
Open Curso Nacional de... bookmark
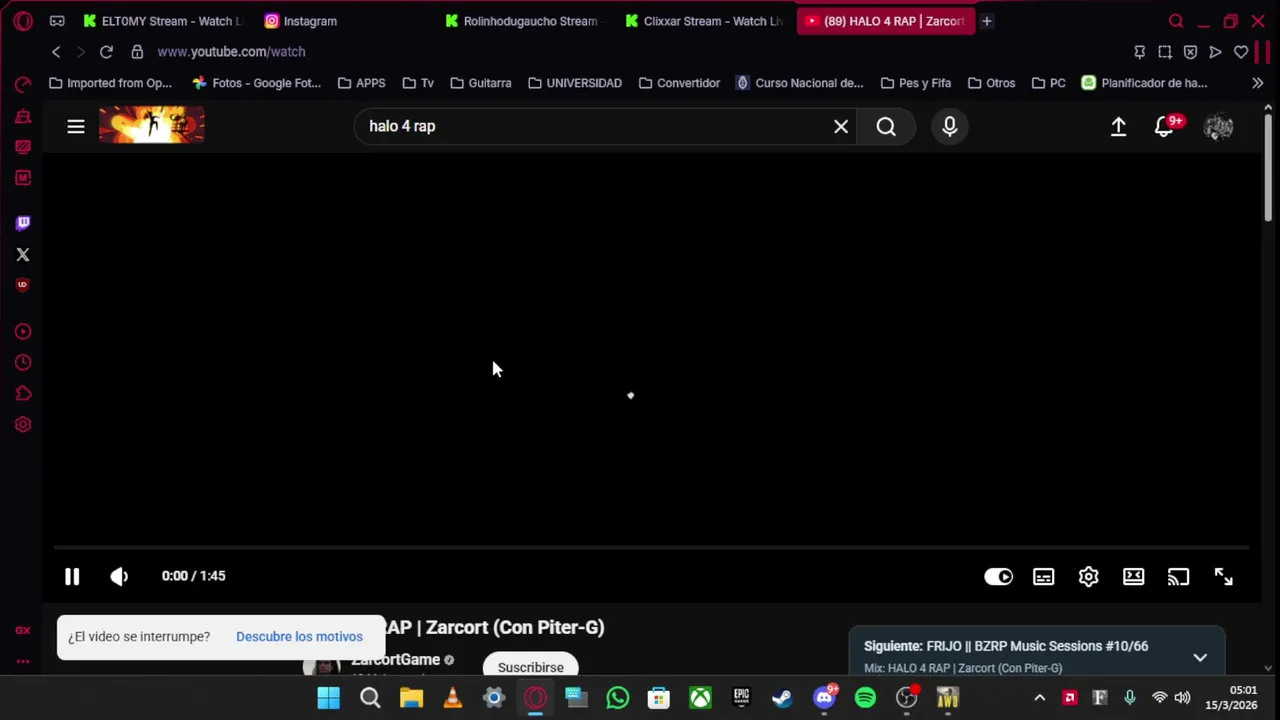click(799, 83)
